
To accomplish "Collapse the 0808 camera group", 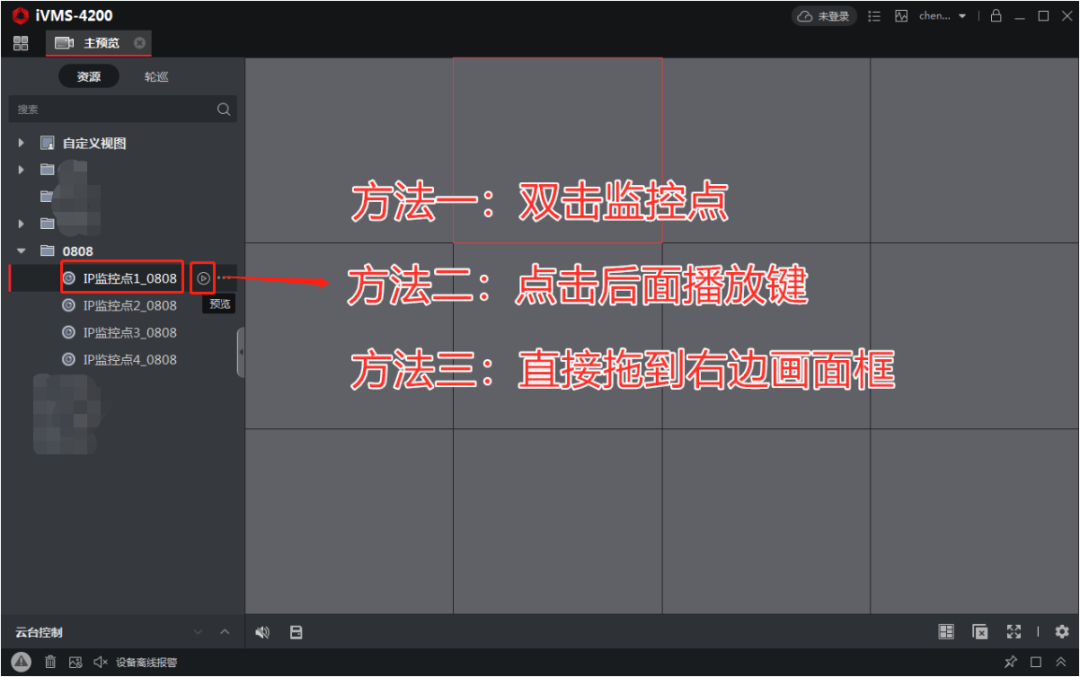I will [x=21, y=250].
